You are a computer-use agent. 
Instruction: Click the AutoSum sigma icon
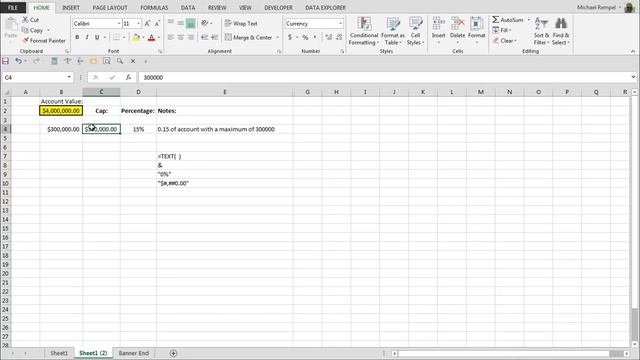tap(495, 20)
